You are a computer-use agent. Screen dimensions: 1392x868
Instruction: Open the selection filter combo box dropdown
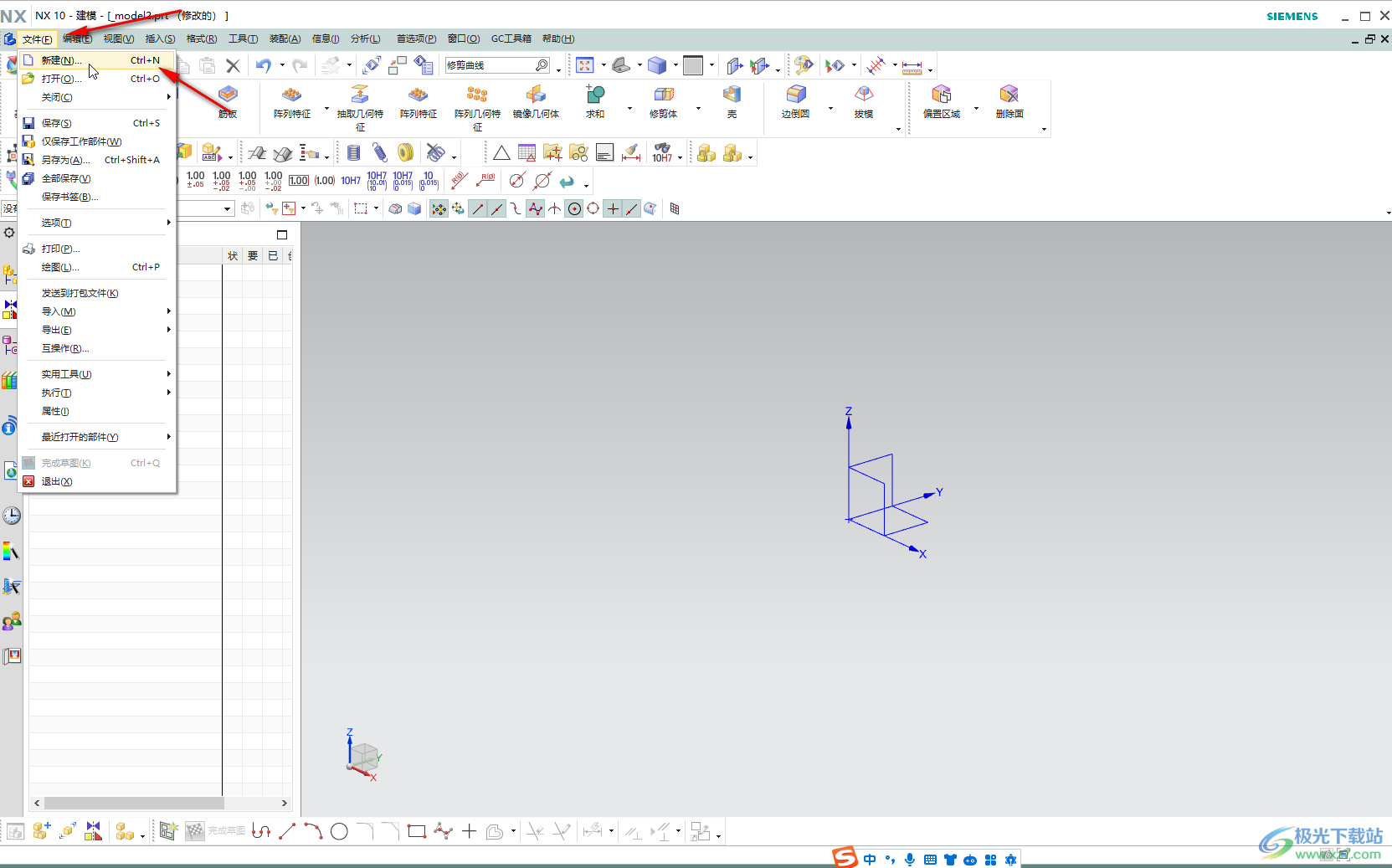point(228,209)
